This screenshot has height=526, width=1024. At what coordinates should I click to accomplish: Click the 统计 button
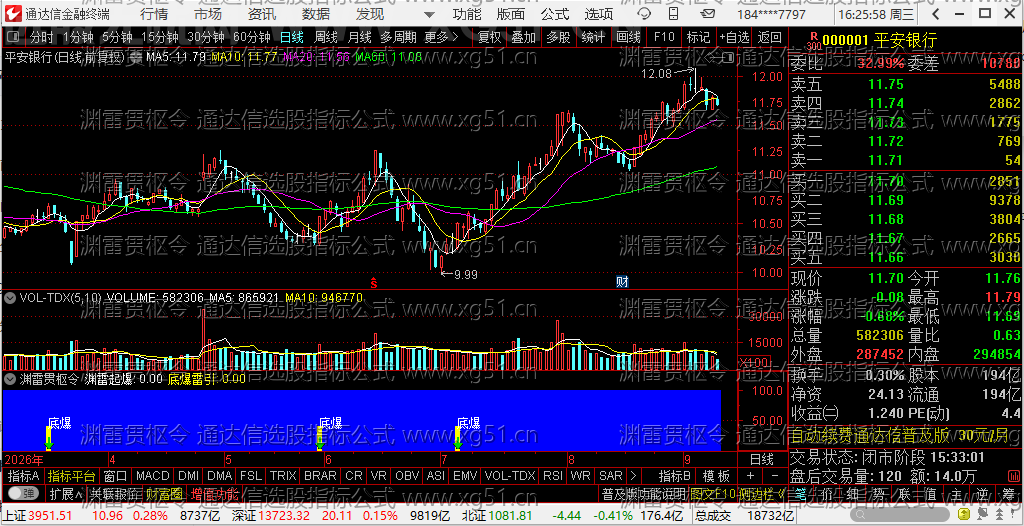coord(593,37)
